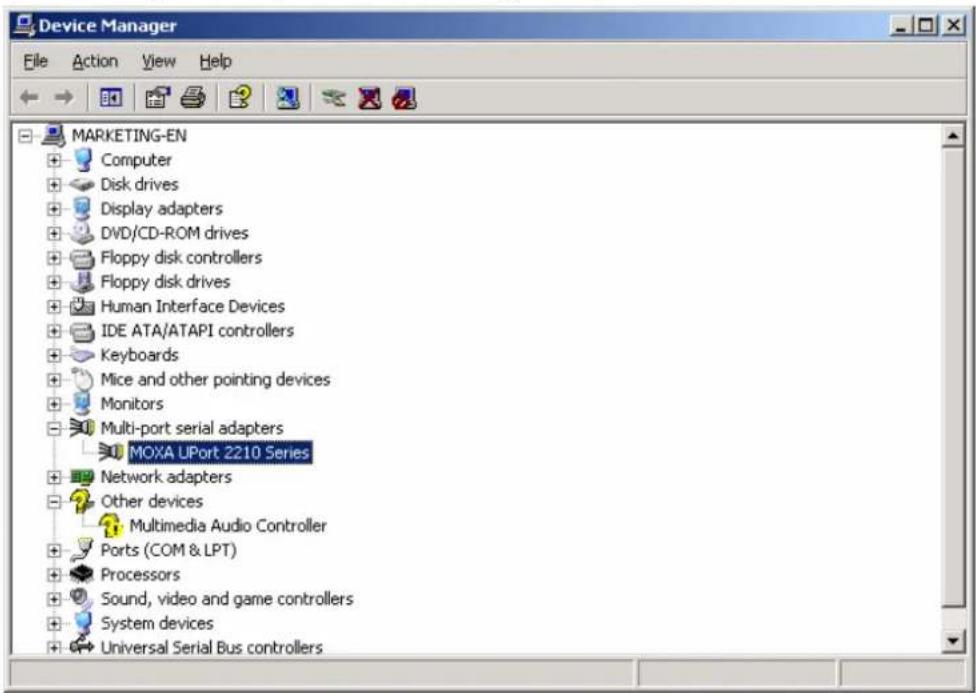Screen dimensions: 976x693
Task: Click the Multimedia Audio Controller warning icon
Action: (111, 526)
